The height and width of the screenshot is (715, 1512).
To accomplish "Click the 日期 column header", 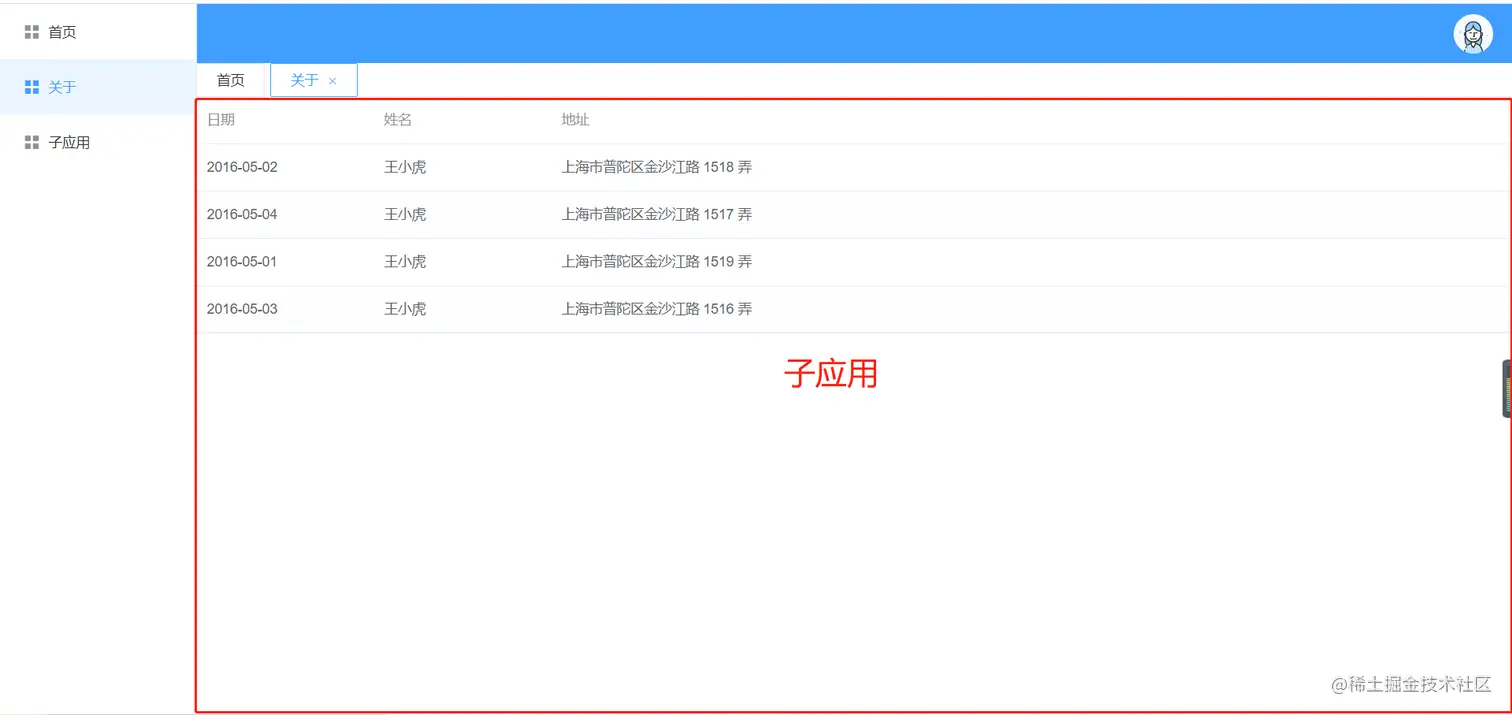I will [221, 120].
